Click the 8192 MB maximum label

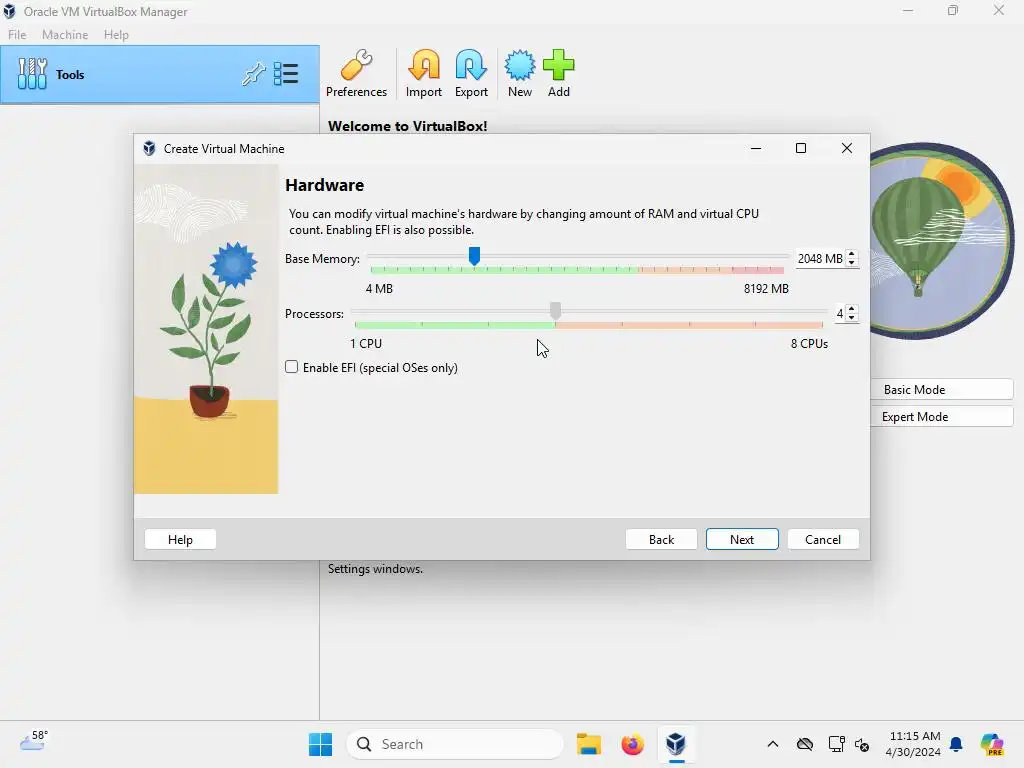[x=766, y=289]
